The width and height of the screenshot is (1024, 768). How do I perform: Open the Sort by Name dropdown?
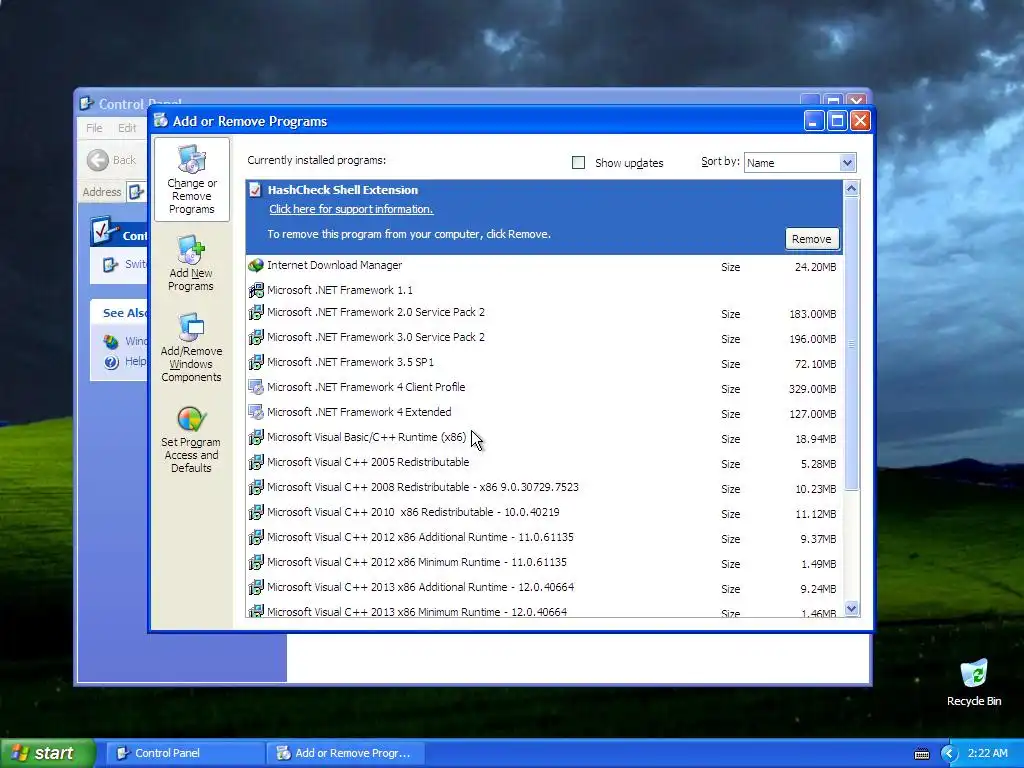click(x=847, y=163)
